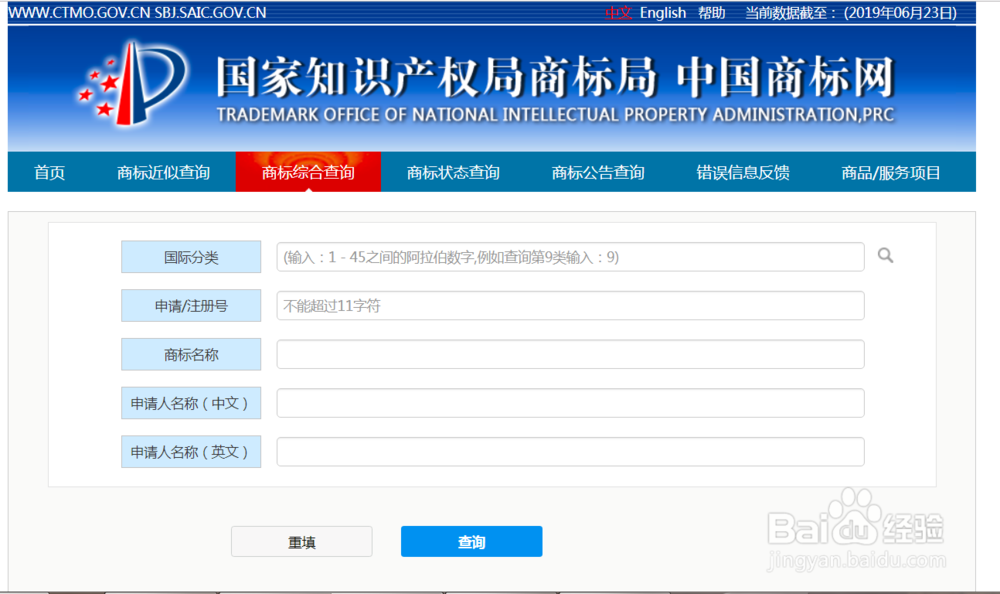This screenshot has height=594, width=1000.
Task: Click the magnifier search icon beside 国际分类
Action: 885,256
